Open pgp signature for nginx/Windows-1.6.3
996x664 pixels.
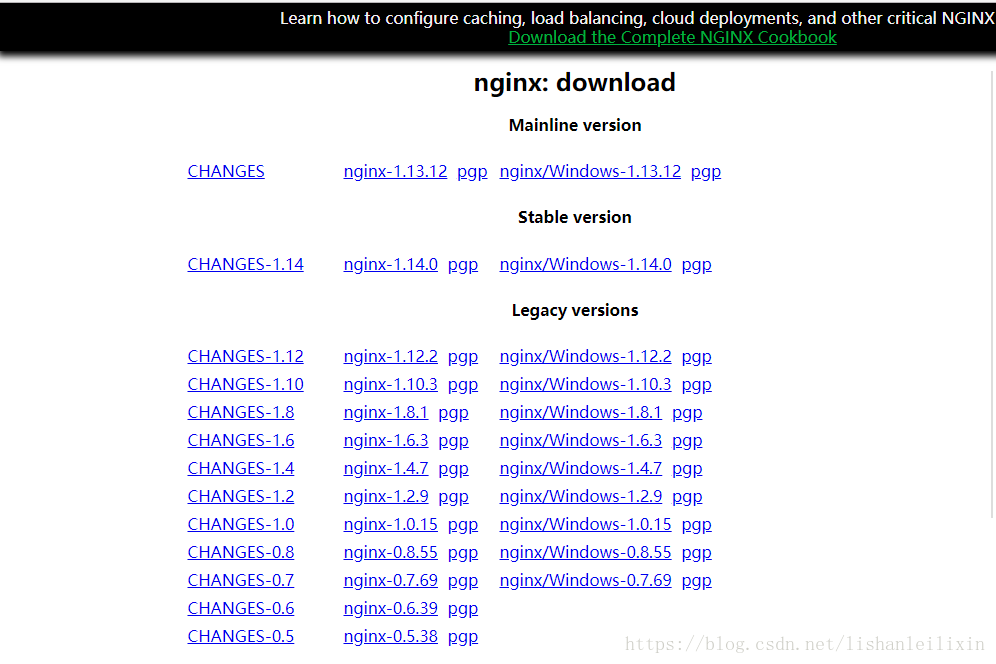click(x=687, y=440)
